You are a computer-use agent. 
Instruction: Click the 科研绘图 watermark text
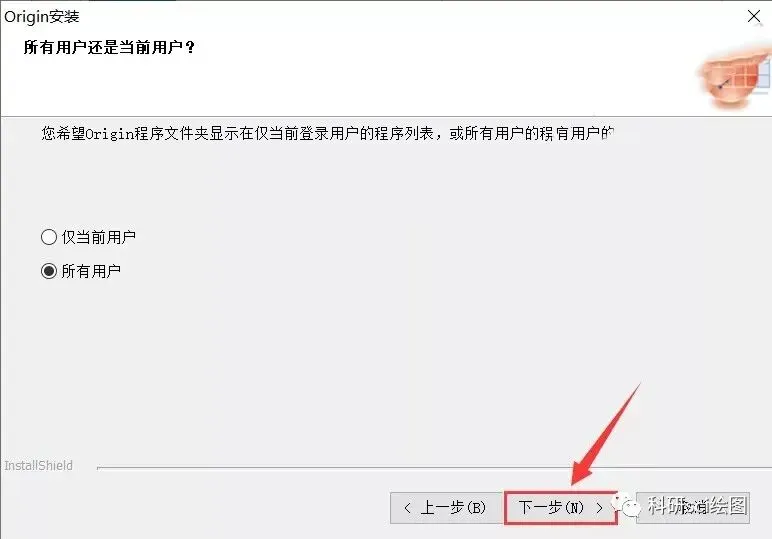click(697, 506)
